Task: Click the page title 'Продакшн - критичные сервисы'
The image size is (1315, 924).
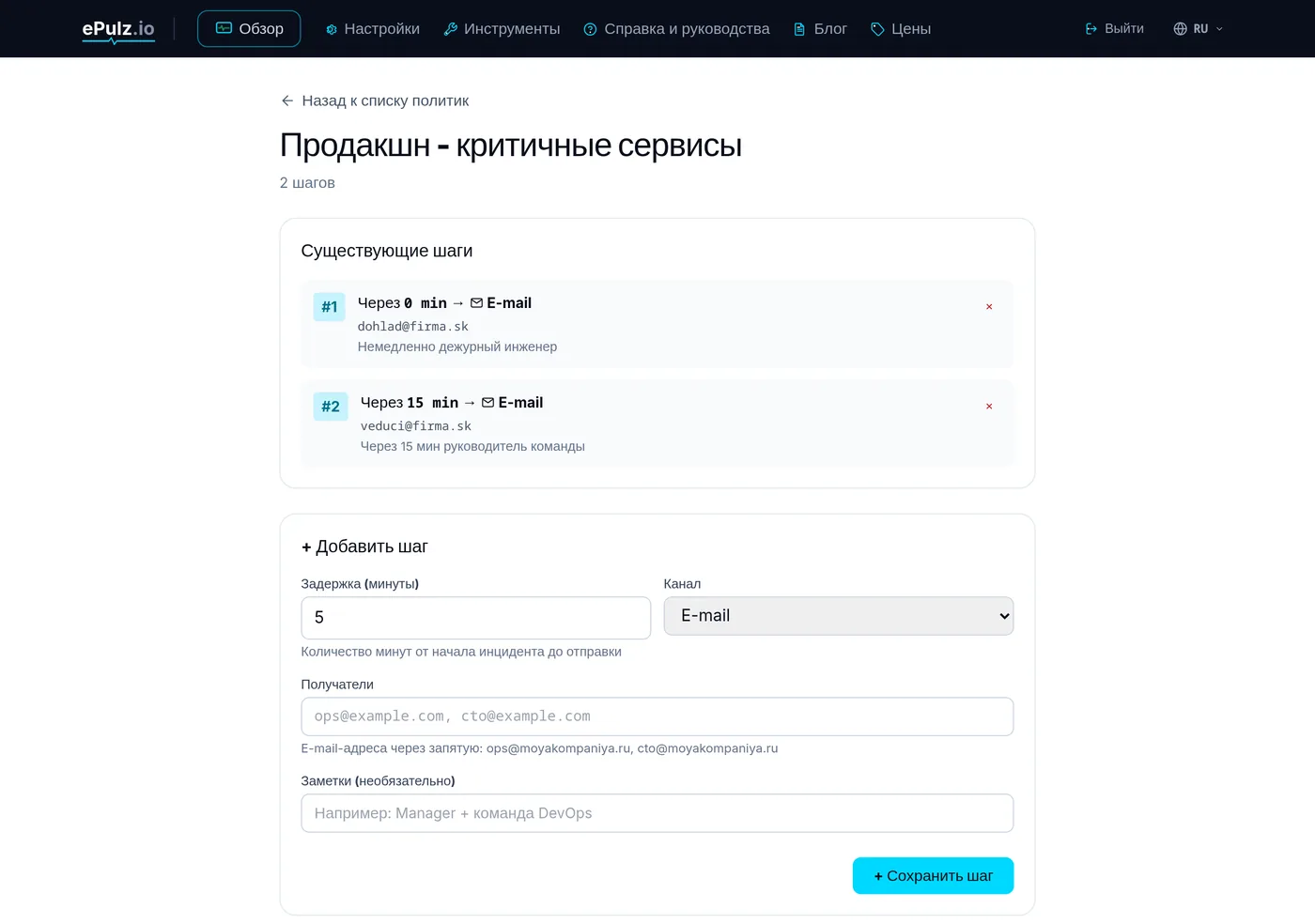Action: [x=511, y=146]
